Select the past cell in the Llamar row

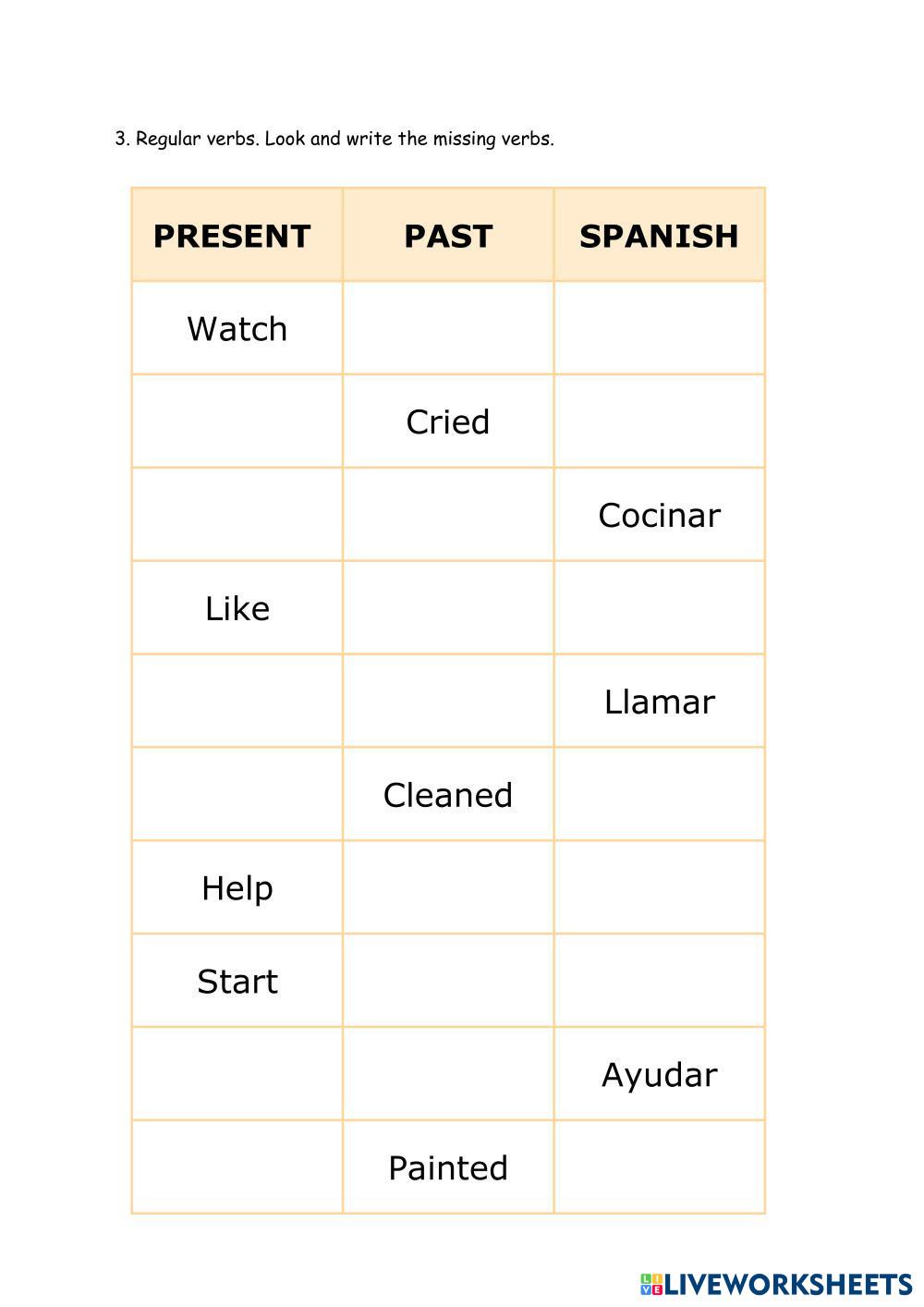(448, 702)
